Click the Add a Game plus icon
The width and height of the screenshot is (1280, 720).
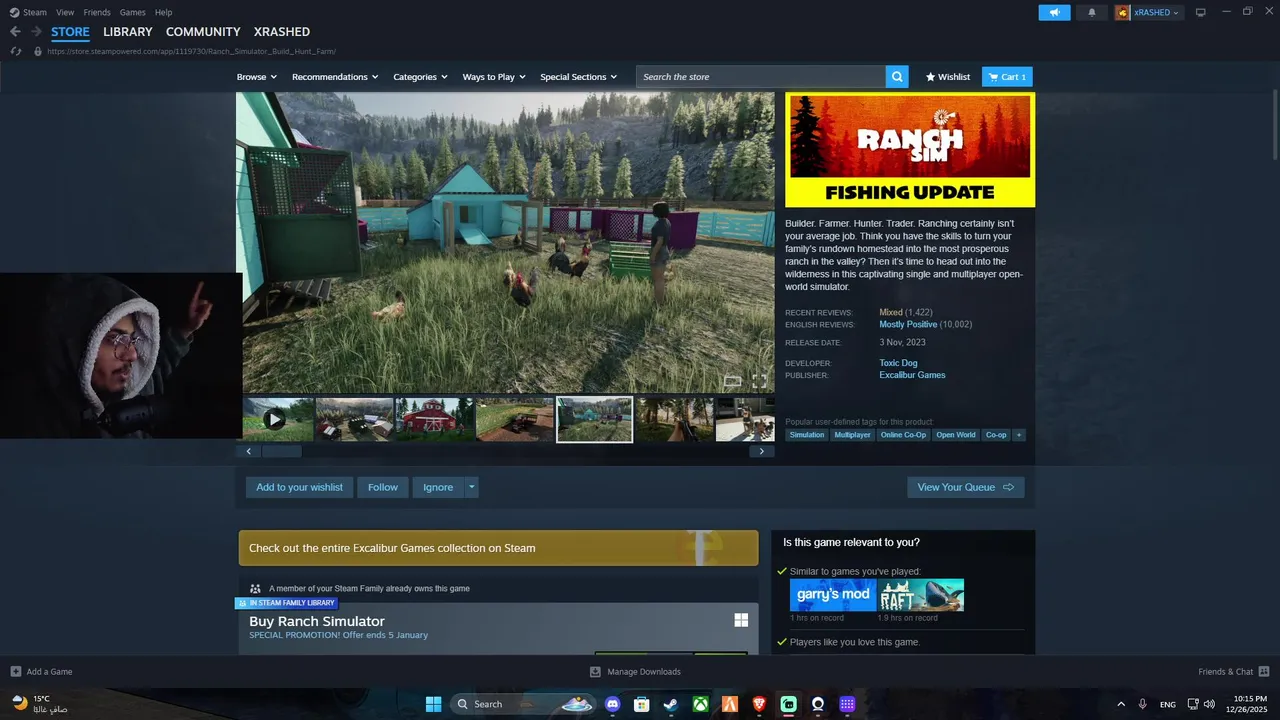click(16, 672)
